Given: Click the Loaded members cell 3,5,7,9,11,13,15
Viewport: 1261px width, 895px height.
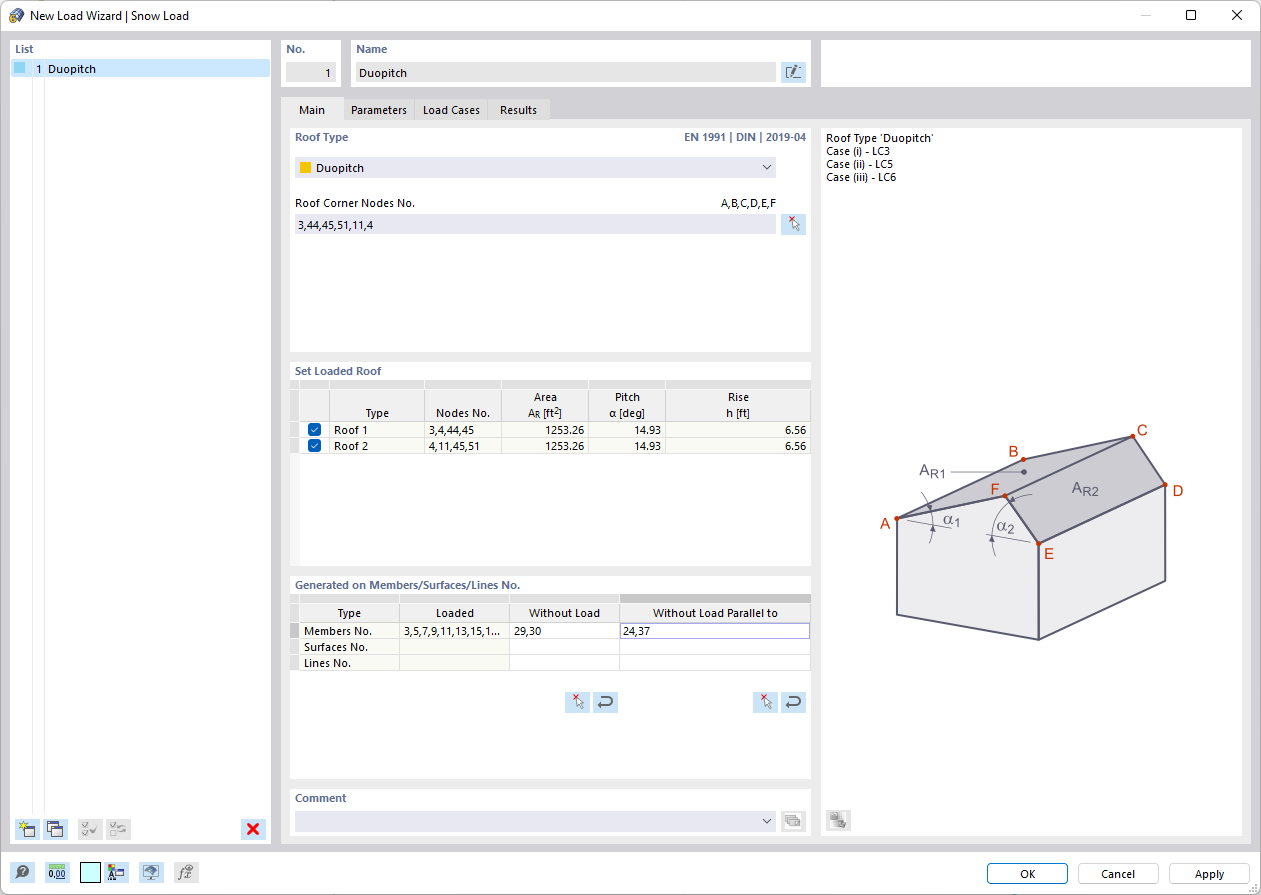Looking at the screenshot, I should coord(454,630).
